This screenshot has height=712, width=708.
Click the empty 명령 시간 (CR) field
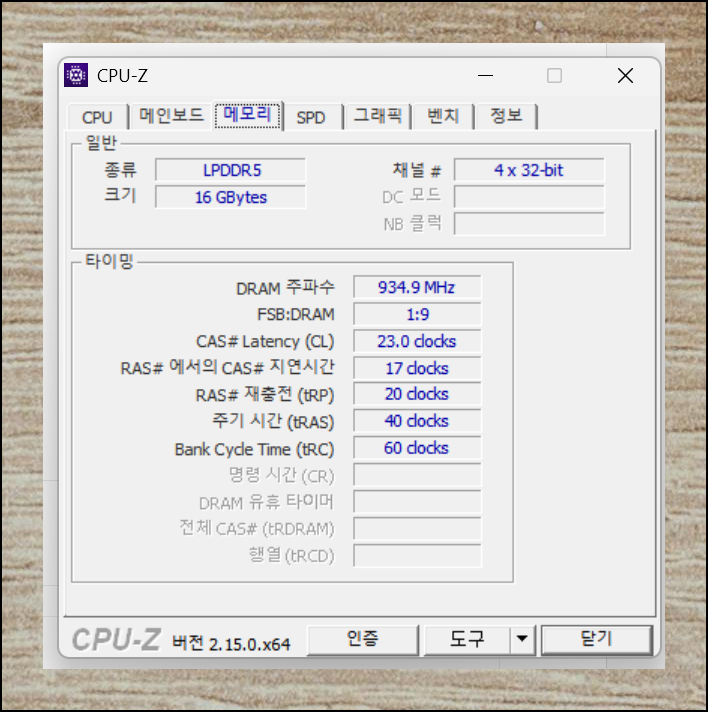417,475
